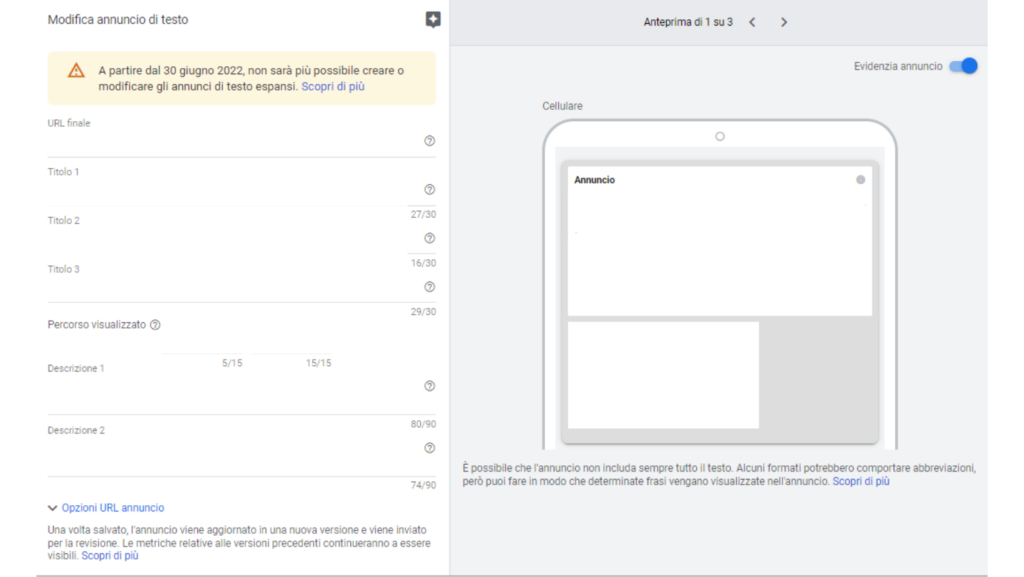
Task: Open Scopri di più link about revisions
Action: [110, 555]
